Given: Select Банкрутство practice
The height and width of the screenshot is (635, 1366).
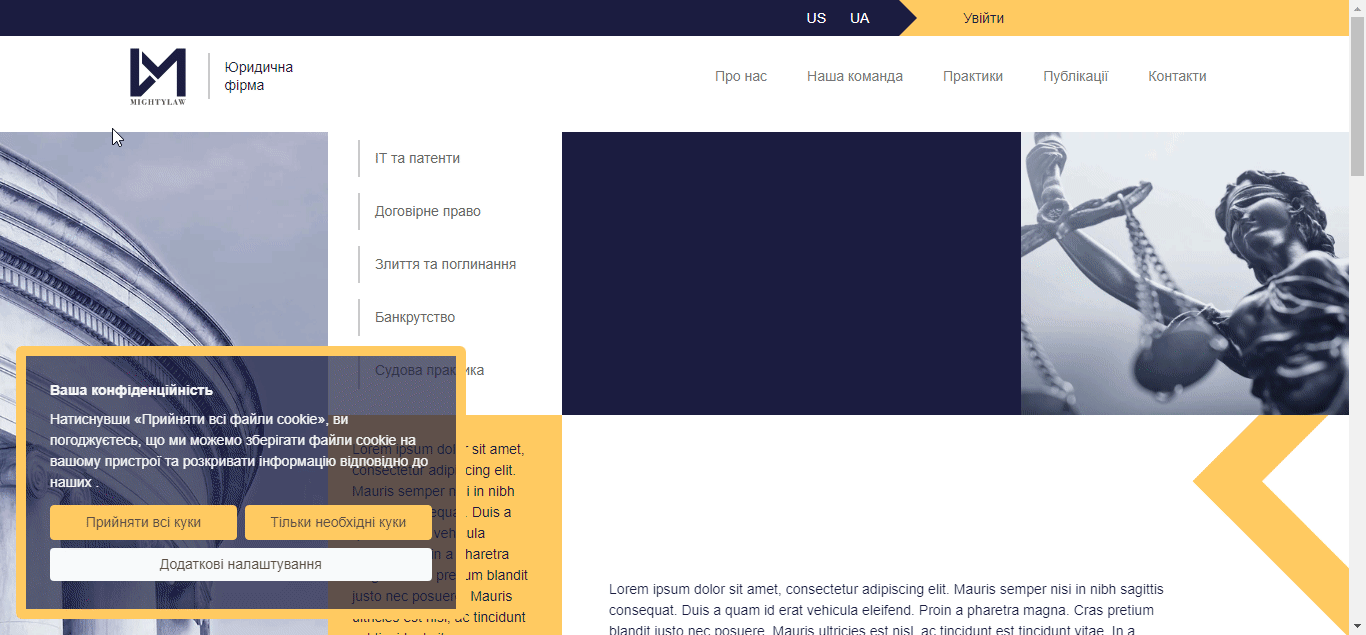Looking at the screenshot, I should pyautogui.click(x=415, y=317).
